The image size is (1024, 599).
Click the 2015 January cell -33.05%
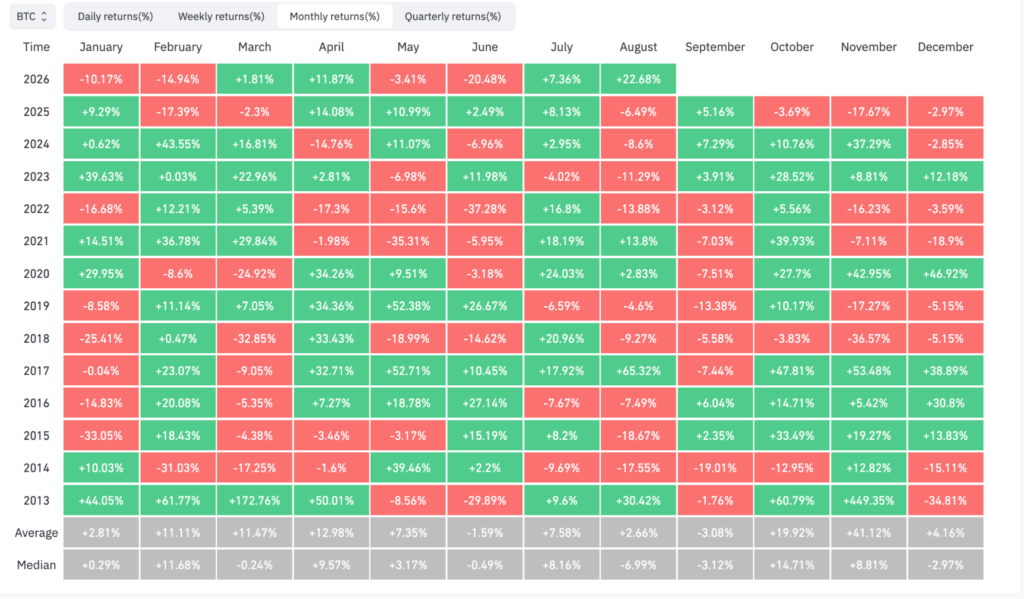click(x=101, y=436)
